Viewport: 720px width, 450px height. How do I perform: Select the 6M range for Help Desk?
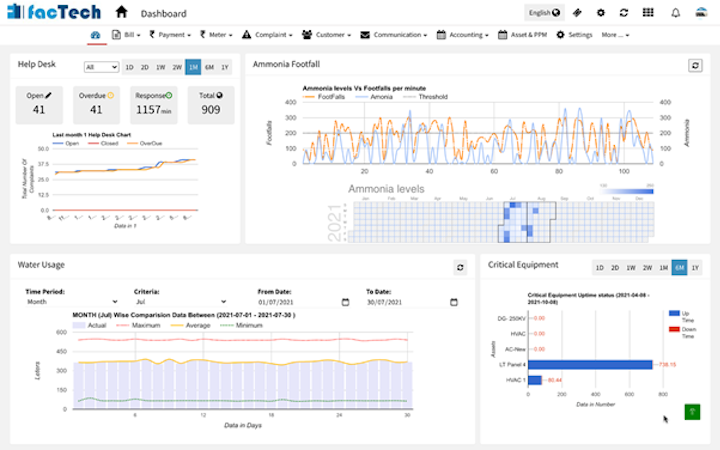point(209,67)
